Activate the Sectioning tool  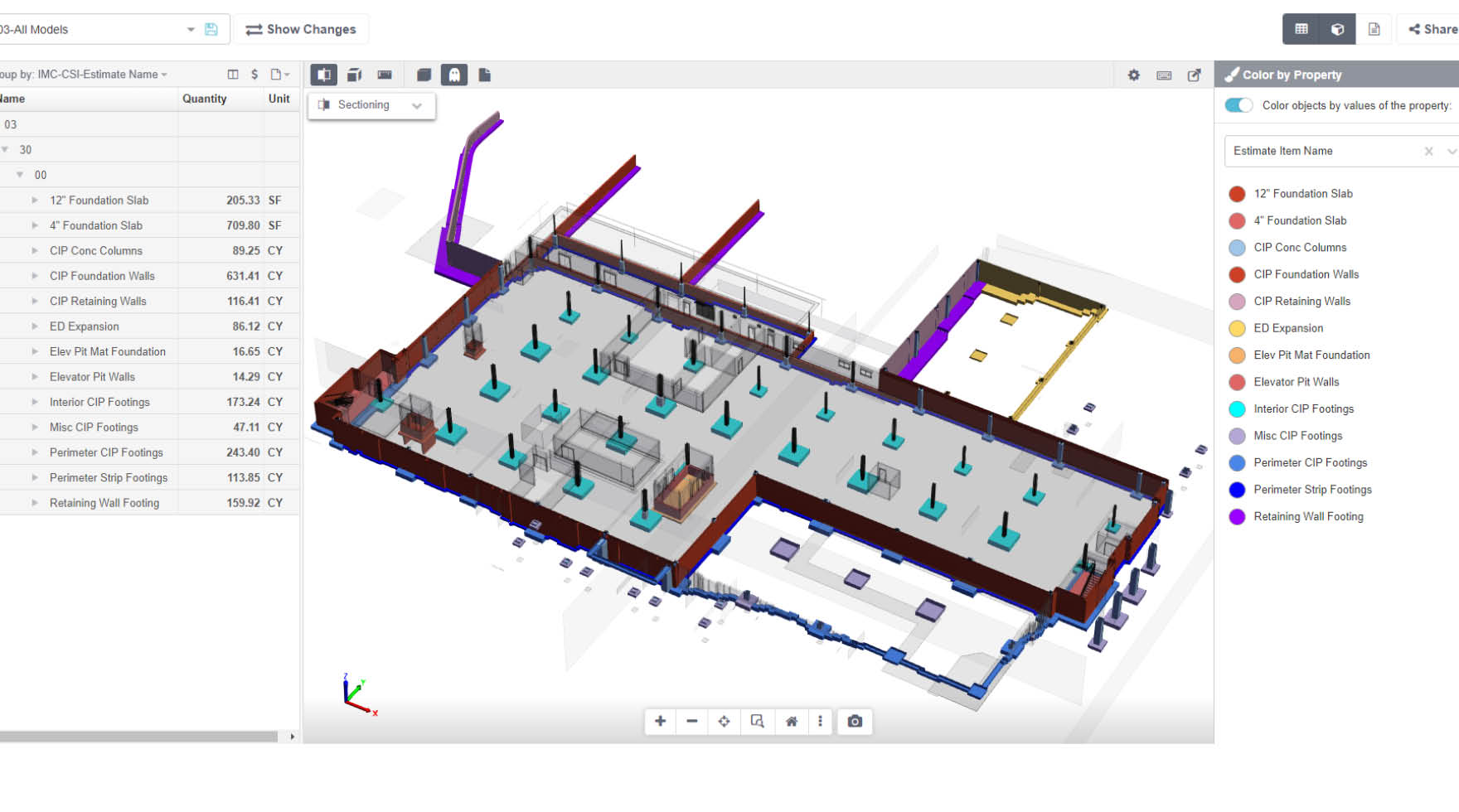tap(323, 75)
